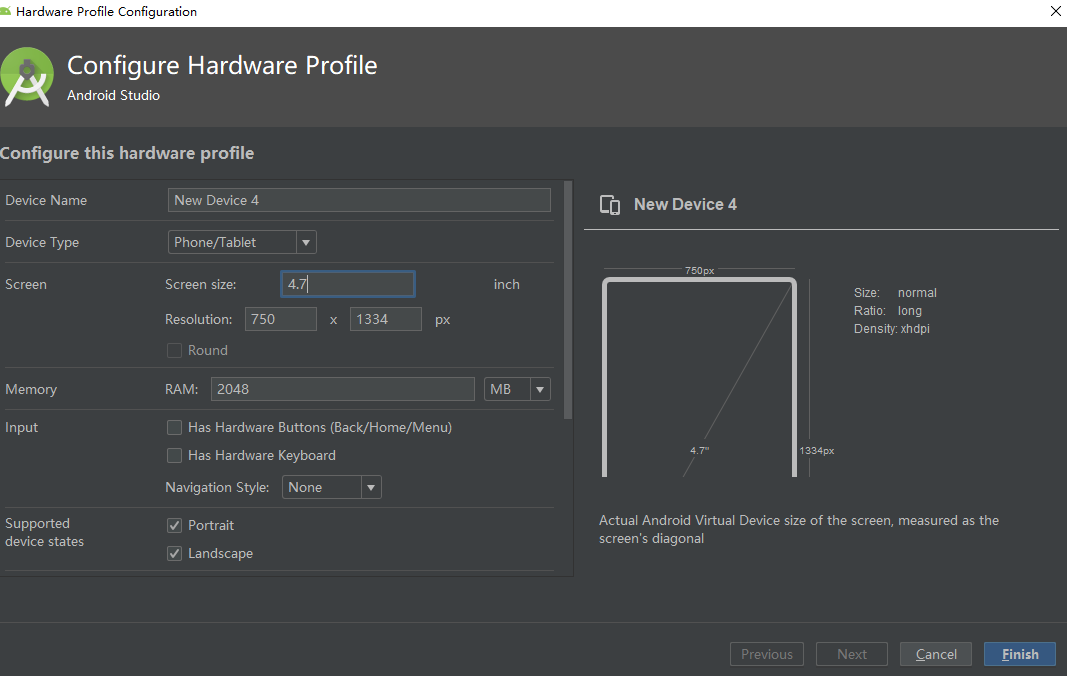Click the 'Configure this hardware profile' heading
This screenshot has width=1067, height=676.
click(x=127, y=153)
